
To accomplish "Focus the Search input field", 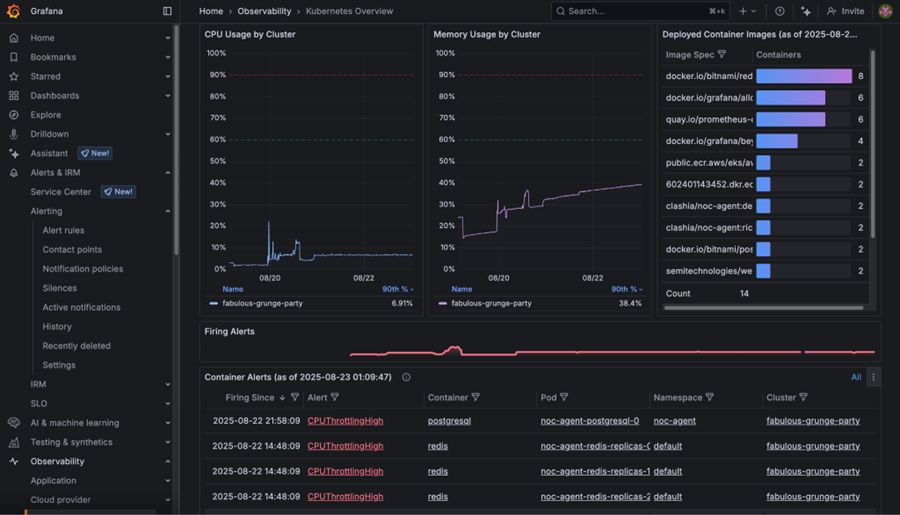I will (x=640, y=11).
